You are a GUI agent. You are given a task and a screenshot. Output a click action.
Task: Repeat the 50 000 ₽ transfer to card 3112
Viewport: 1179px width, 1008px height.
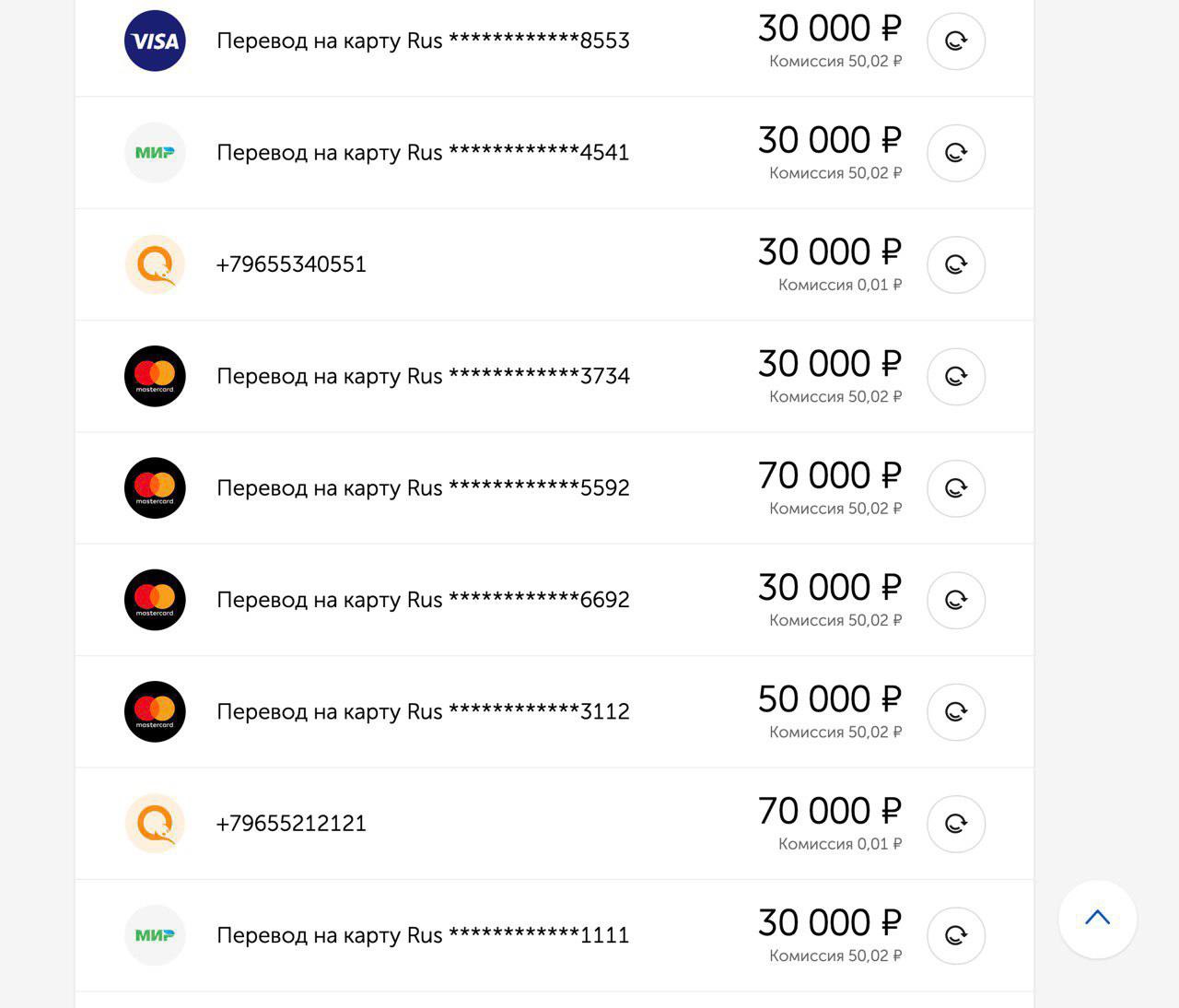click(956, 712)
